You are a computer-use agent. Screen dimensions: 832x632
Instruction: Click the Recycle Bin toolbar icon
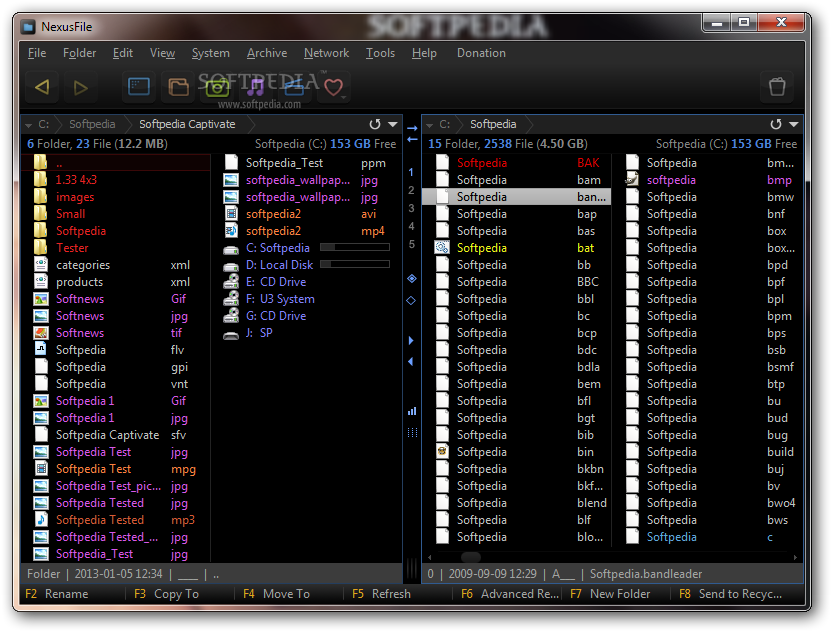[x=777, y=86]
